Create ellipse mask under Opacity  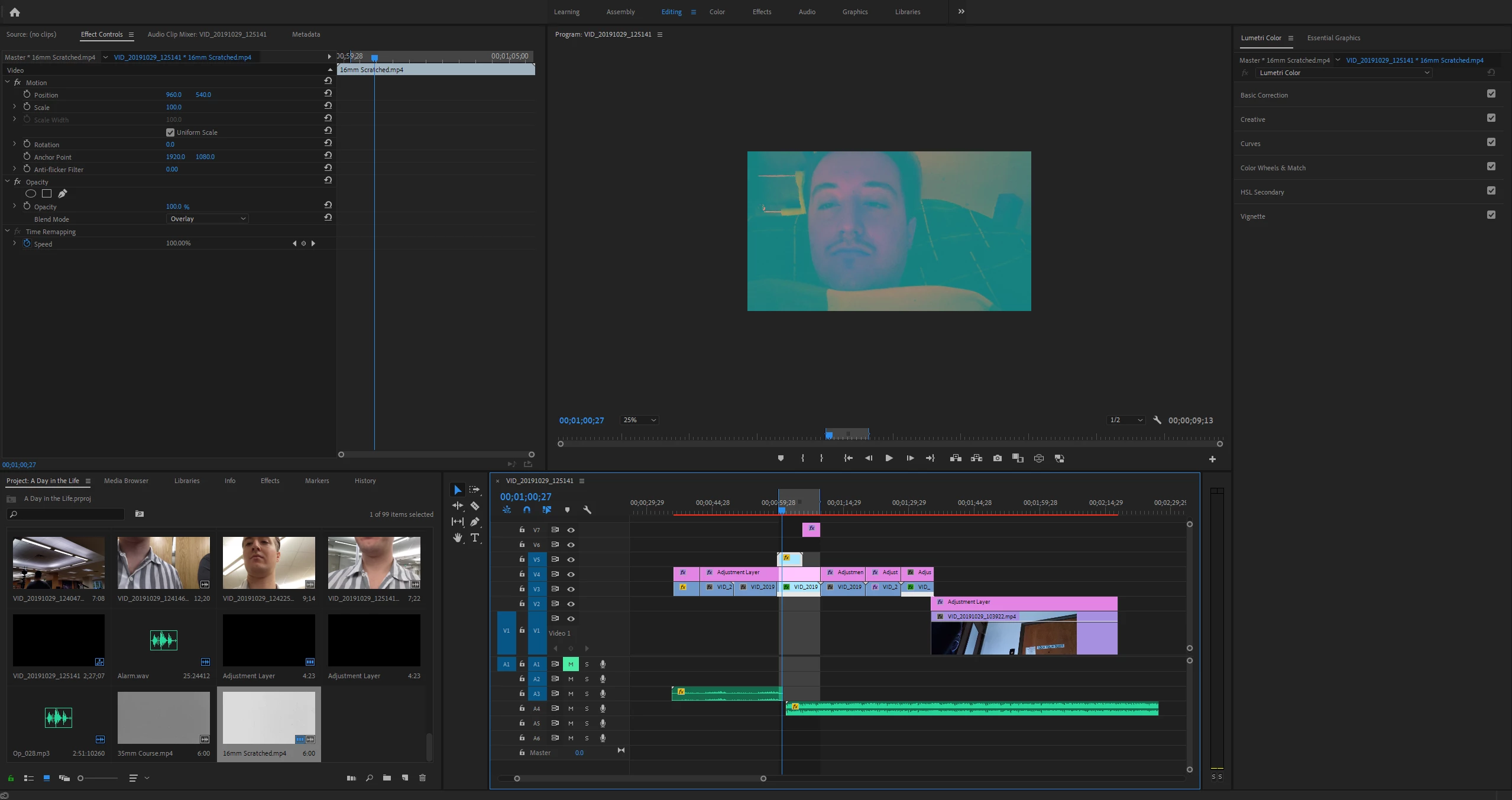(x=31, y=193)
